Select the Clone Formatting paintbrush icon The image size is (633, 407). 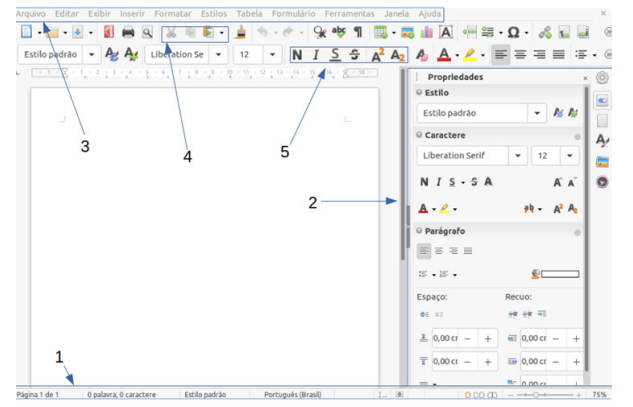[241, 31]
